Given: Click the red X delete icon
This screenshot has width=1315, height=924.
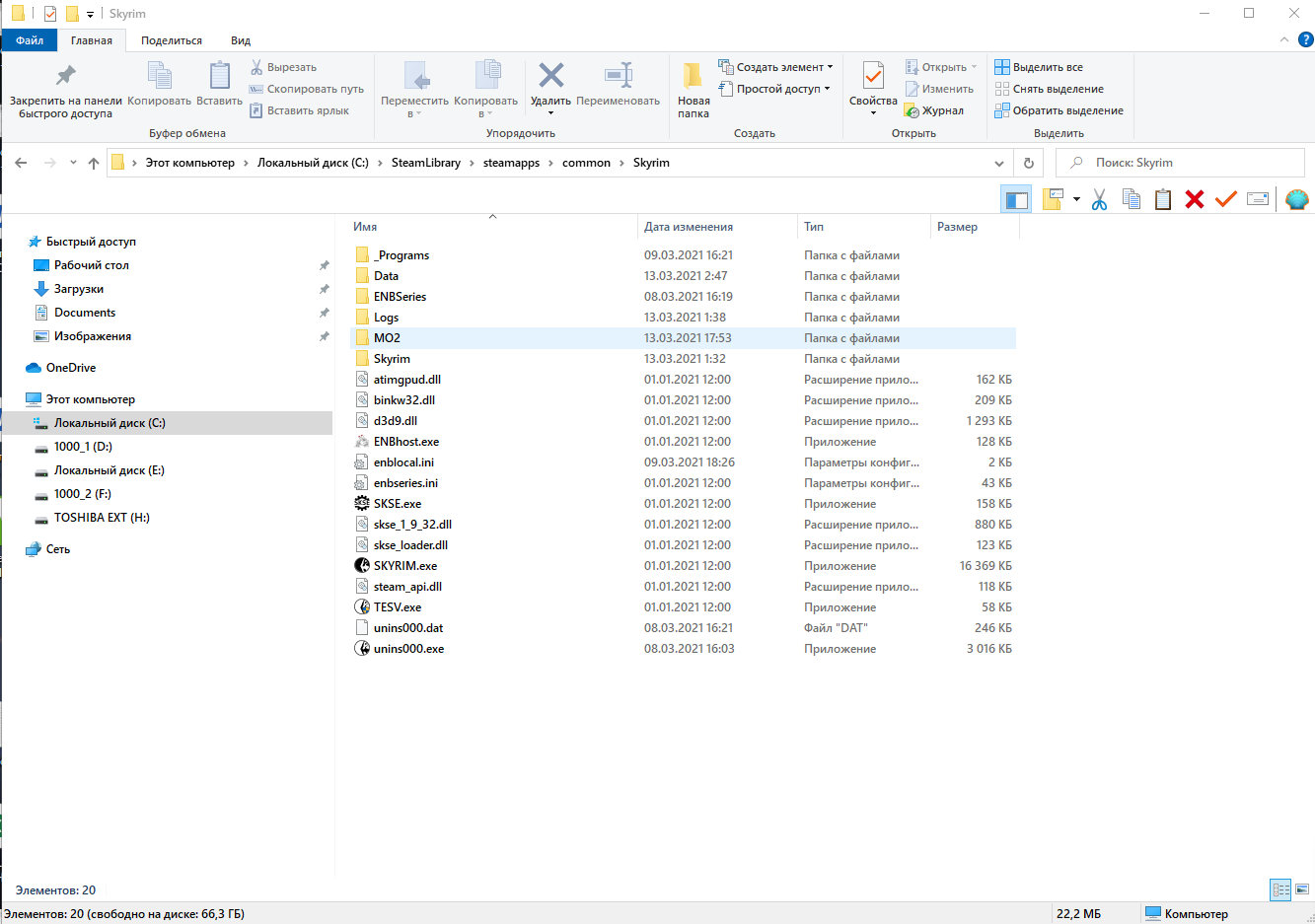Looking at the screenshot, I should pos(1195,199).
